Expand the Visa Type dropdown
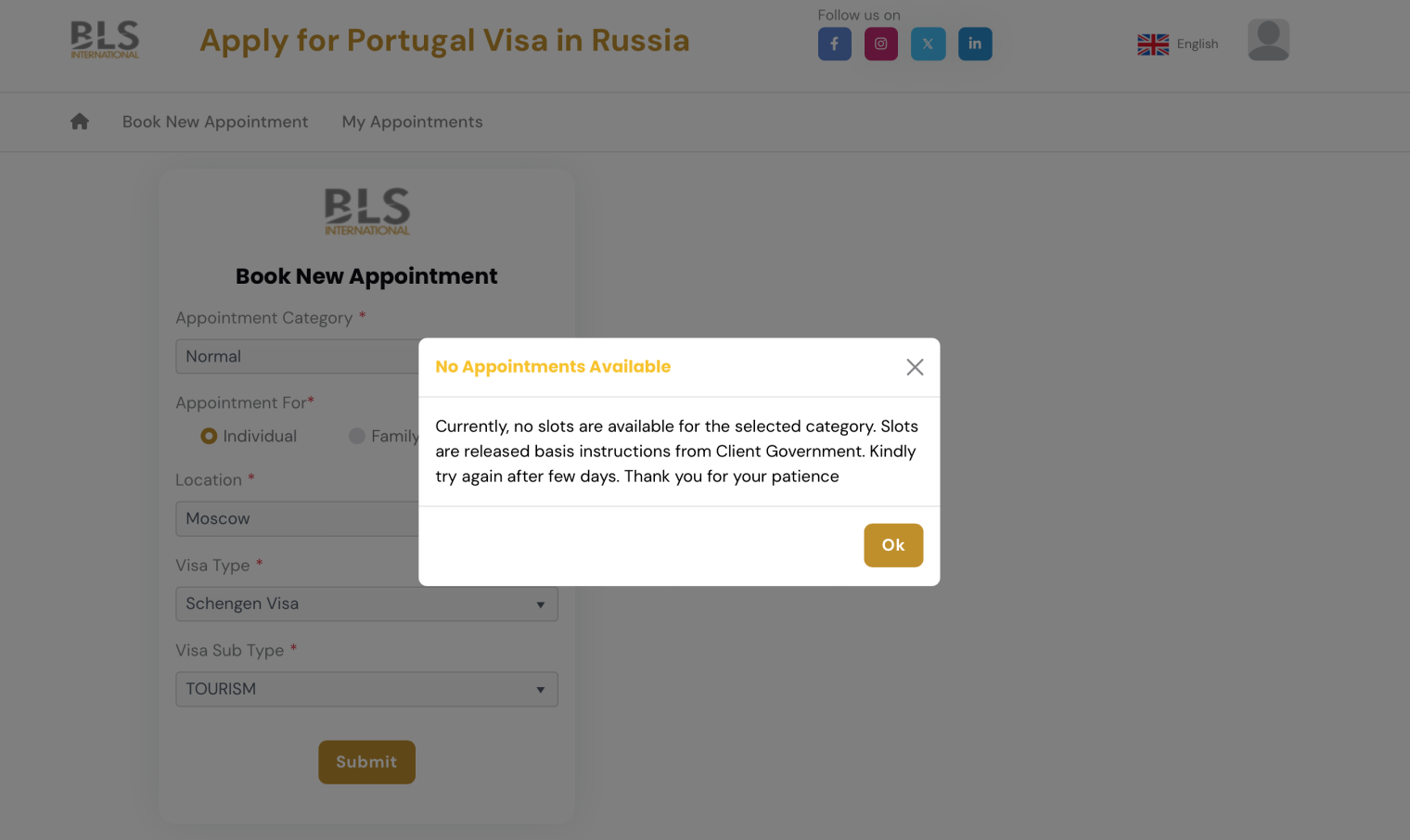The height and width of the screenshot is (840, 1410). (x=366, y=605)
